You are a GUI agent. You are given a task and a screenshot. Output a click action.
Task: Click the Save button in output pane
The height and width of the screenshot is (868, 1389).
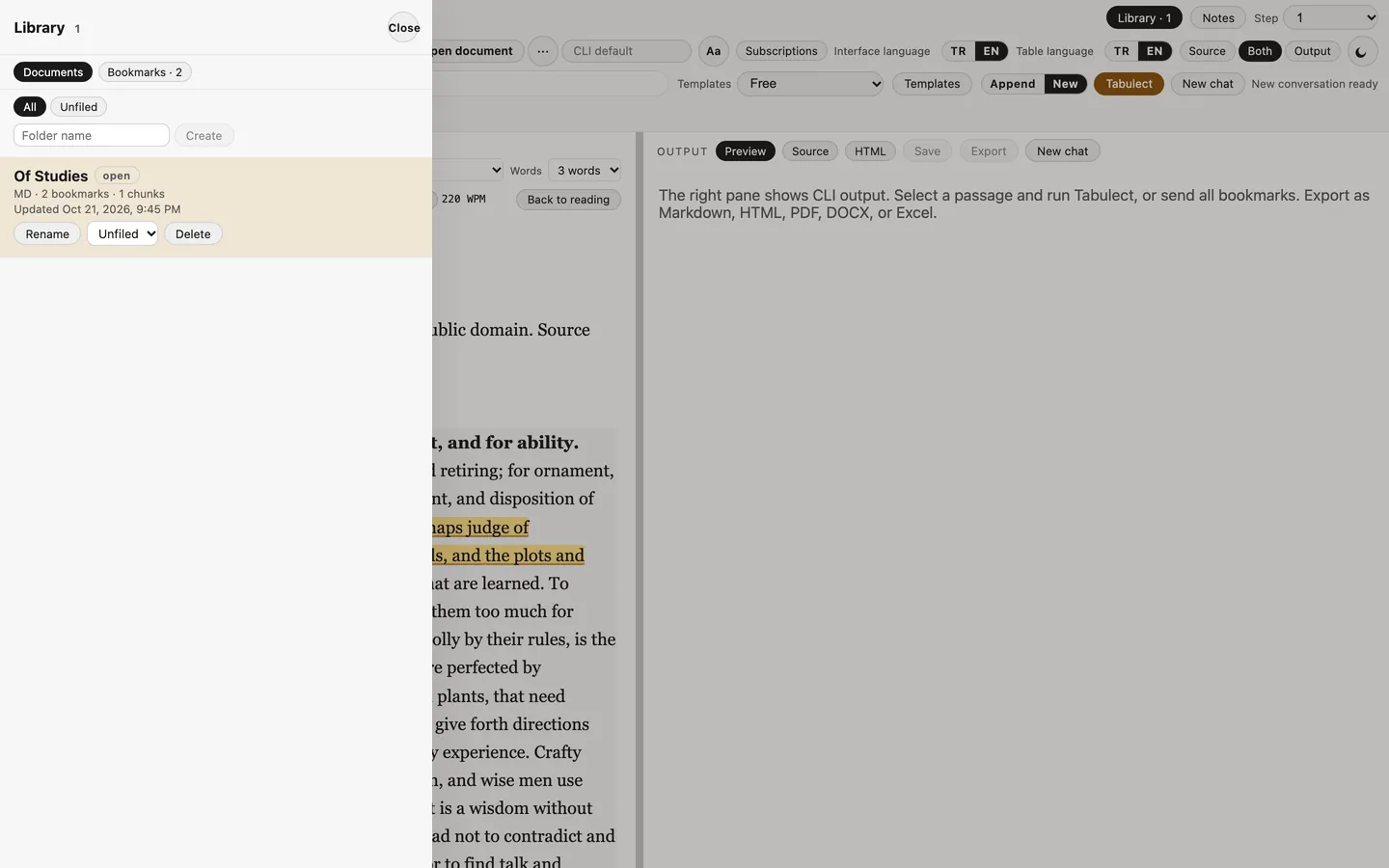point(927,151)
